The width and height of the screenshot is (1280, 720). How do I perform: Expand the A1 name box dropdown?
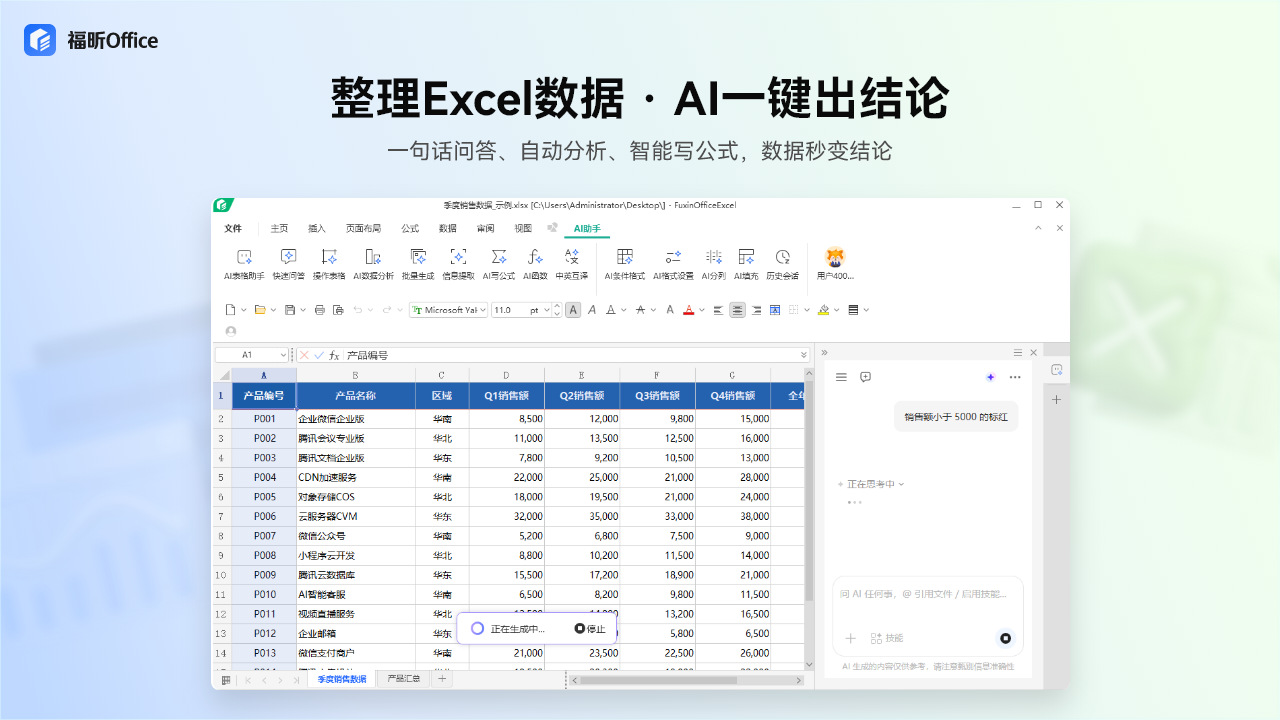click(283, 355)
